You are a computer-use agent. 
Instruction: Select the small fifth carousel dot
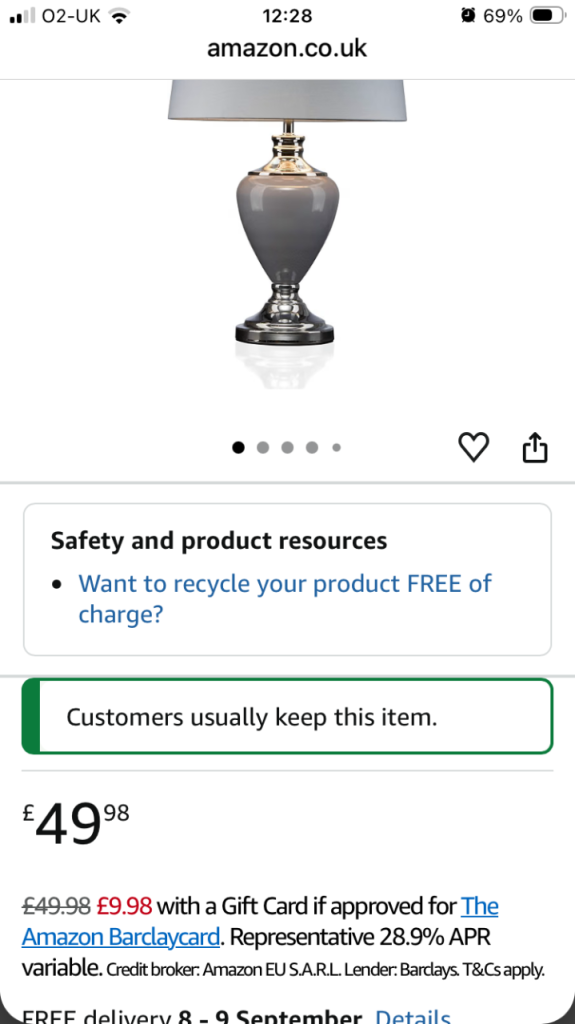tap(336, 447)
